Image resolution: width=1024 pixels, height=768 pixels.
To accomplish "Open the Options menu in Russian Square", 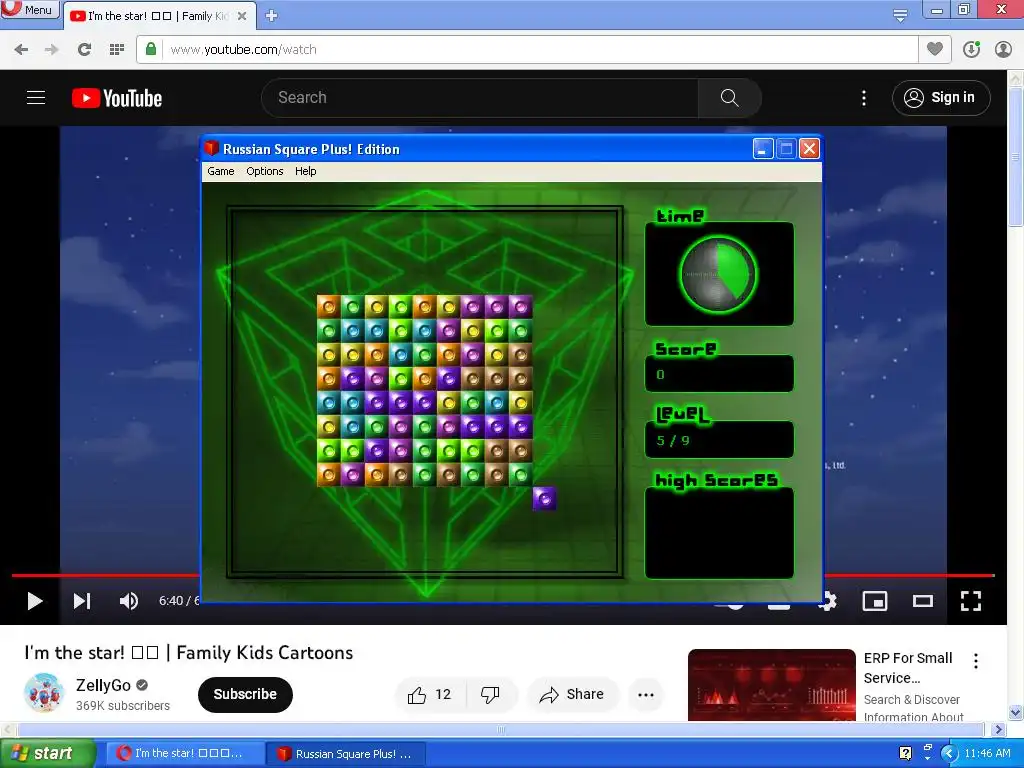I will (264, 171).
